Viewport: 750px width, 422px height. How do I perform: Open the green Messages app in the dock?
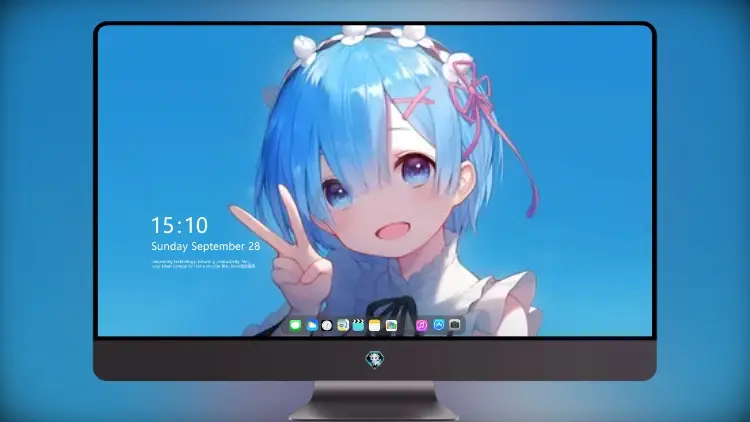(x=295, y=325)
